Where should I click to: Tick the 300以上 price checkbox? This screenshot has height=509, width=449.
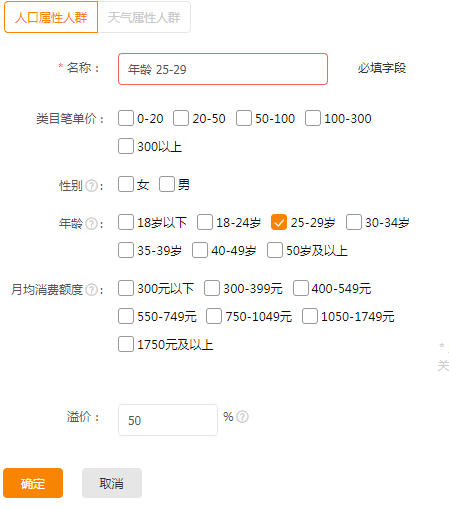pyautogui.click(x=126, y=146)
